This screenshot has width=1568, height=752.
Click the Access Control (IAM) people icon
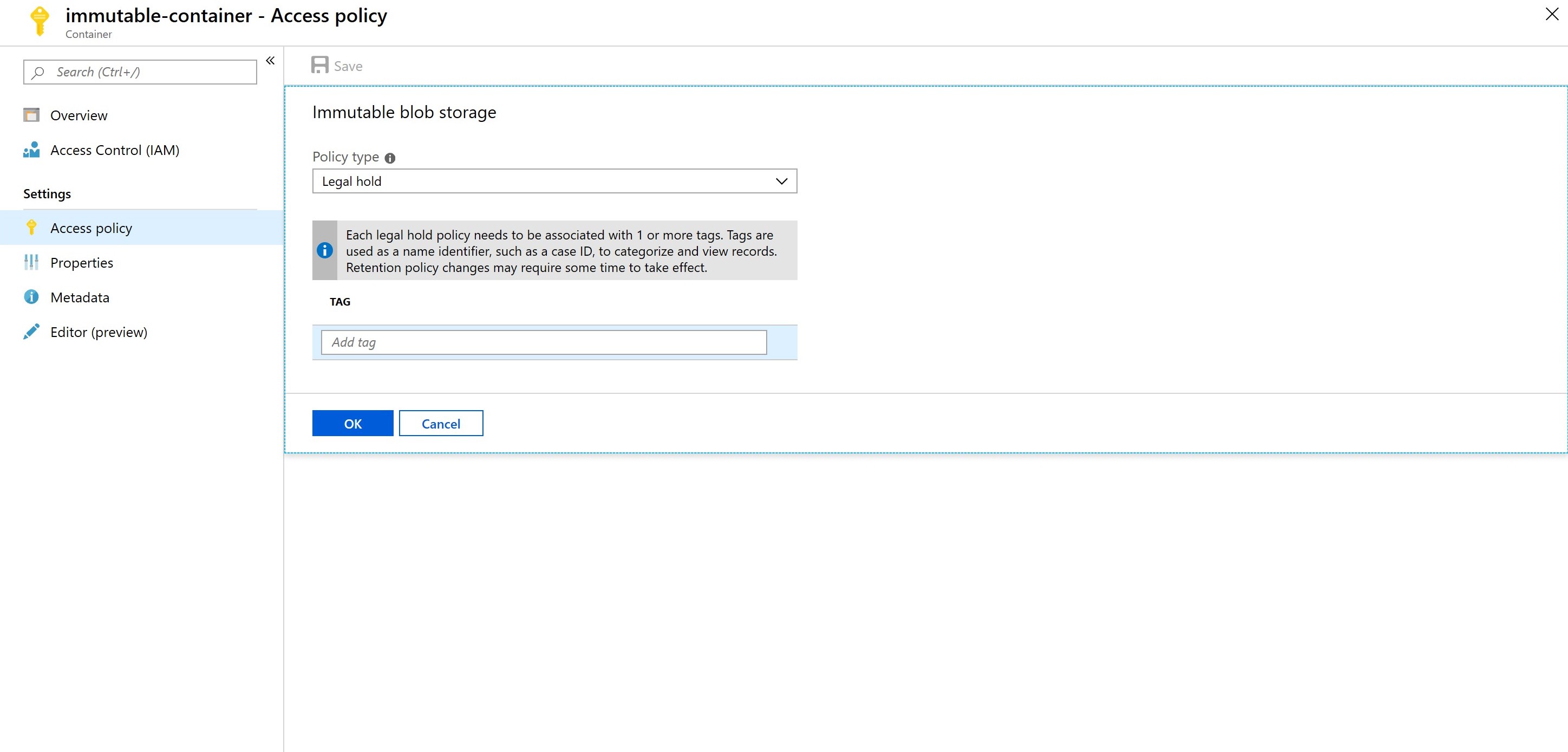click(x=31, y=150)
